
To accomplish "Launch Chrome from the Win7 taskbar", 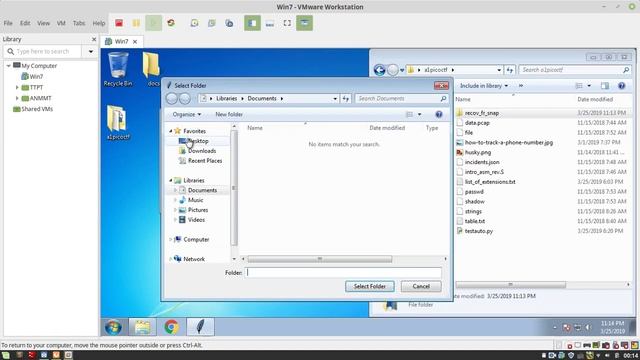I will [171, 327].
